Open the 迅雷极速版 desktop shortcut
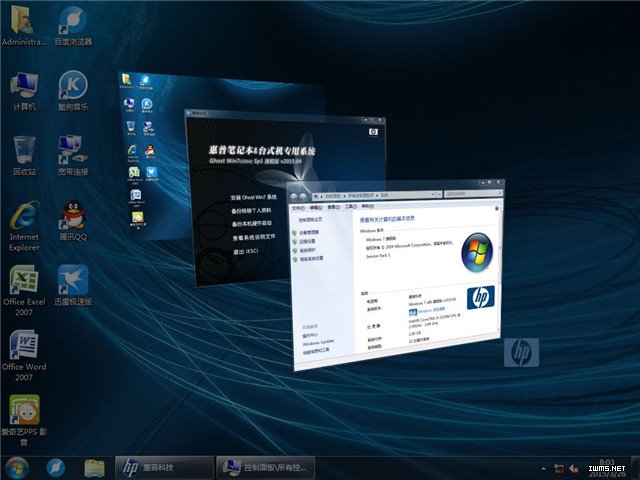 pos(73,286)
